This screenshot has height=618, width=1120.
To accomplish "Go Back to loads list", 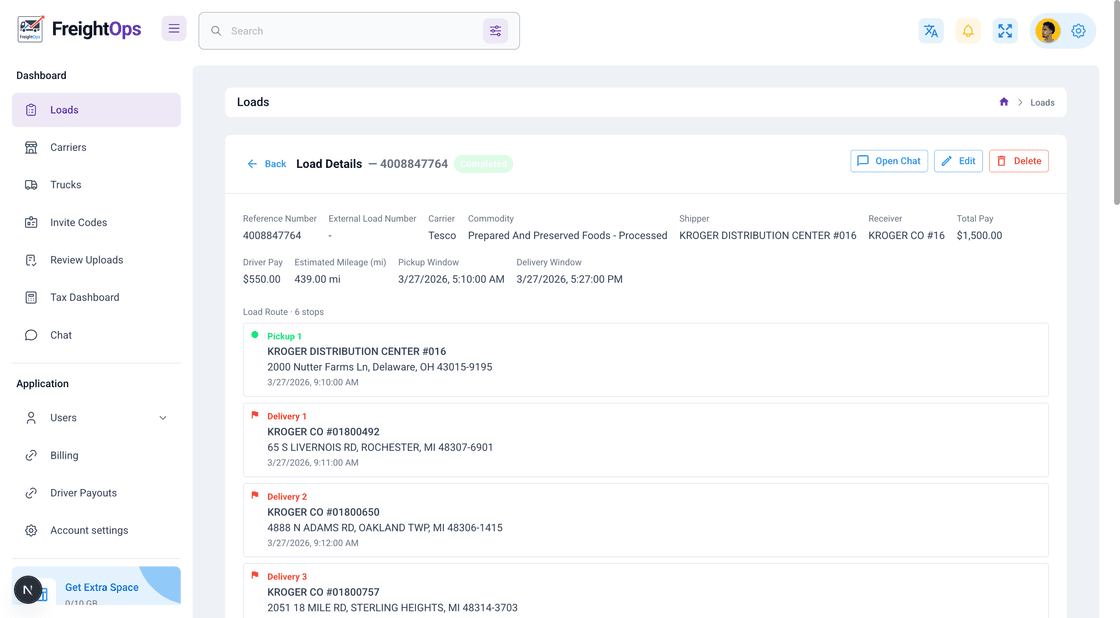I will pyautogui.click(x=266, y=164).
